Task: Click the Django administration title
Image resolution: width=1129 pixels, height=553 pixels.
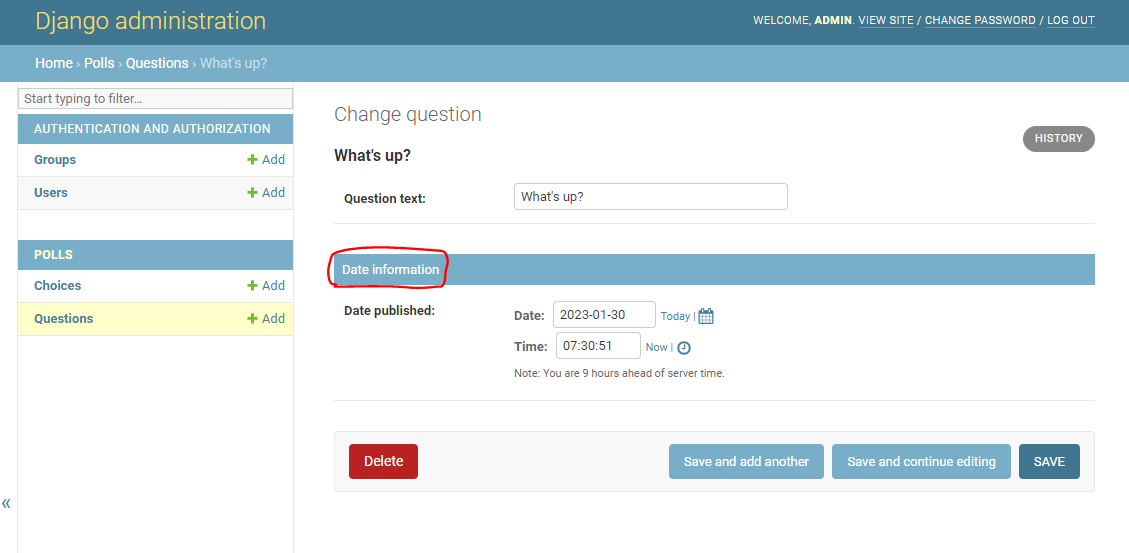Action: pos(150,21)
